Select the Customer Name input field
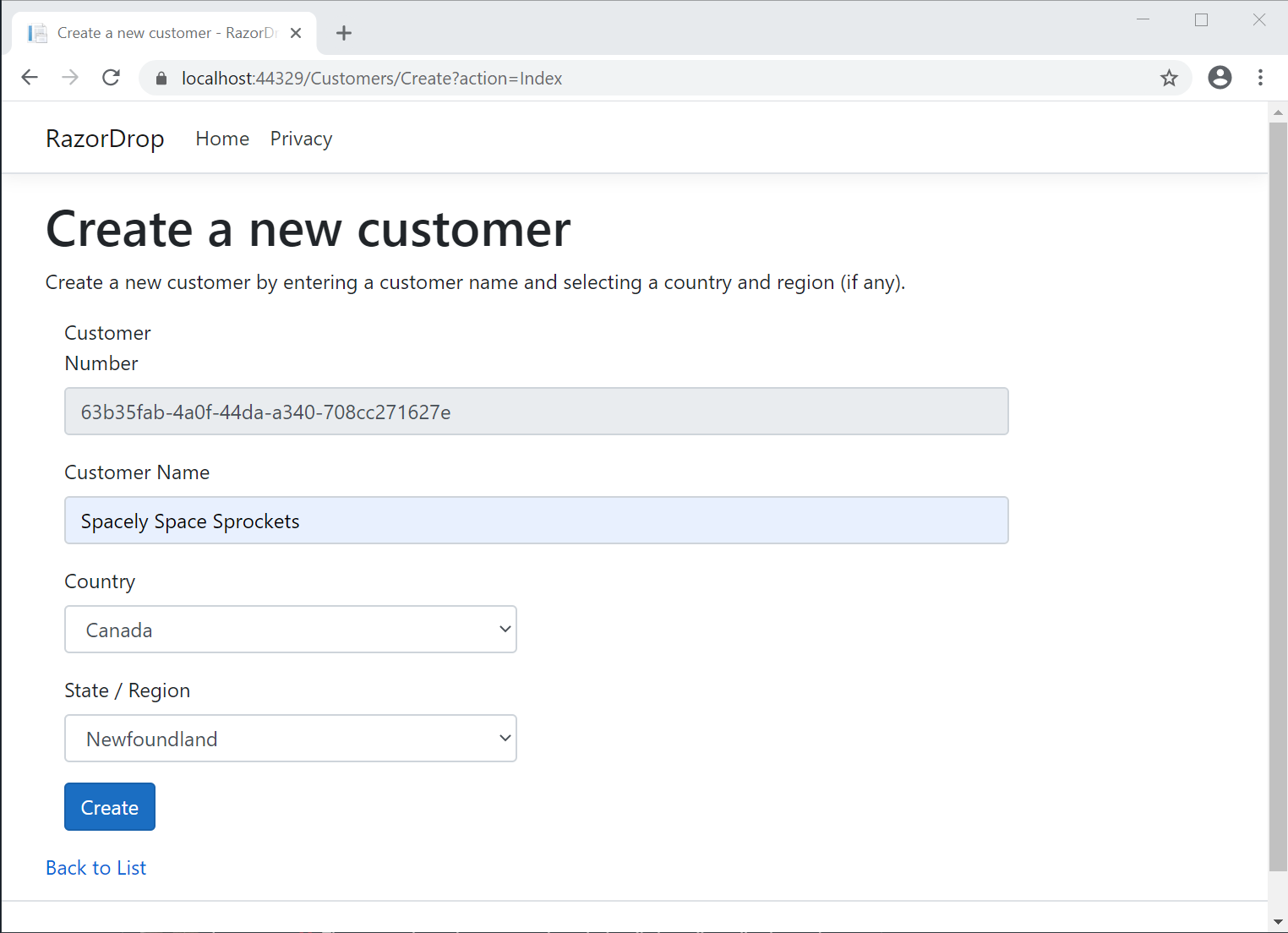This screenshot has width=1288, height=933. (536, 520)
